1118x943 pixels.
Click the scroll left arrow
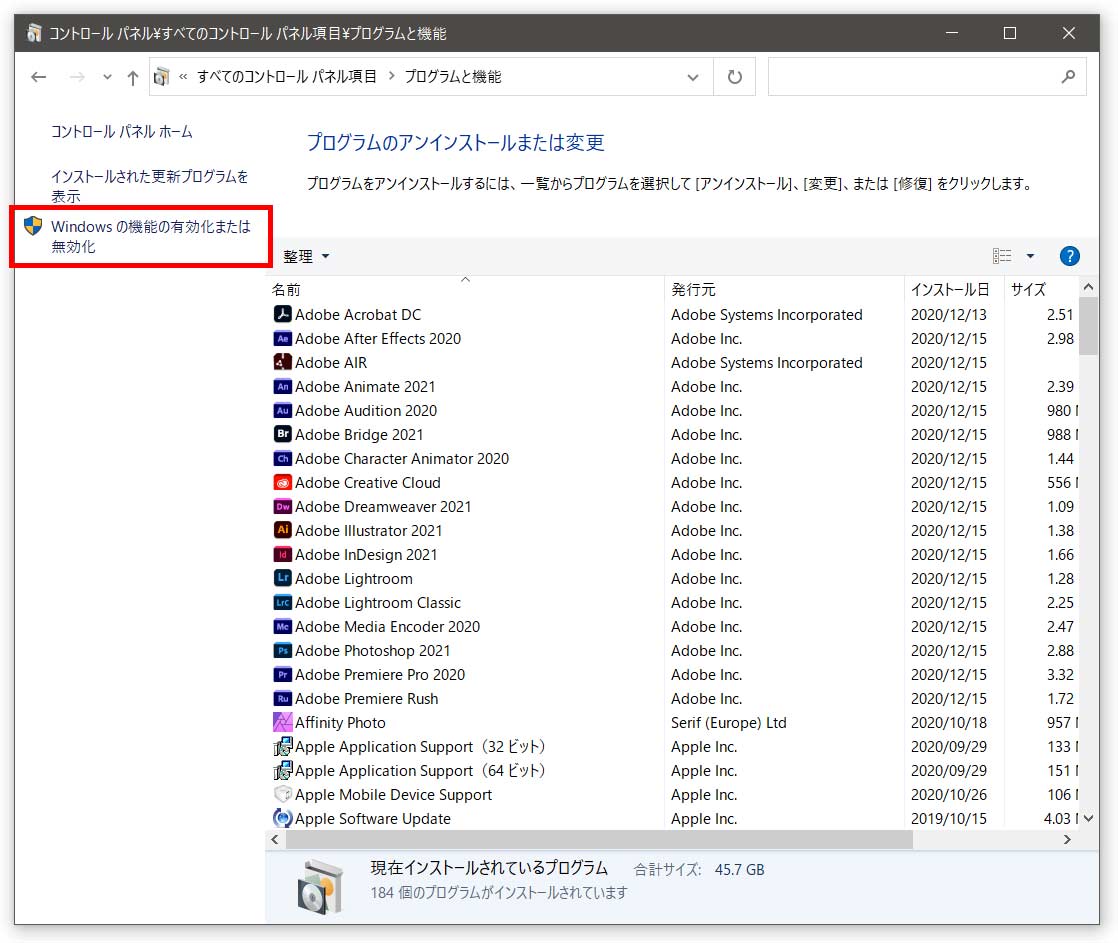275,840
